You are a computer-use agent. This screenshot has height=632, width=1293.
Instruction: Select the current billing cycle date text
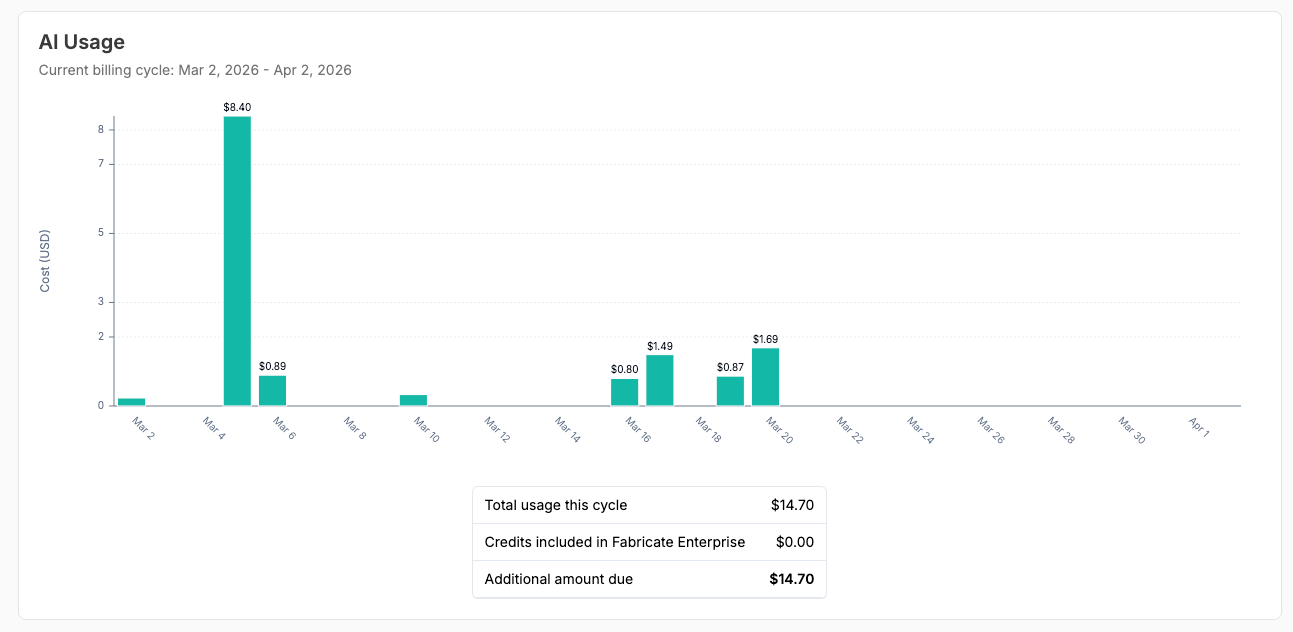[x=195, y=70]
